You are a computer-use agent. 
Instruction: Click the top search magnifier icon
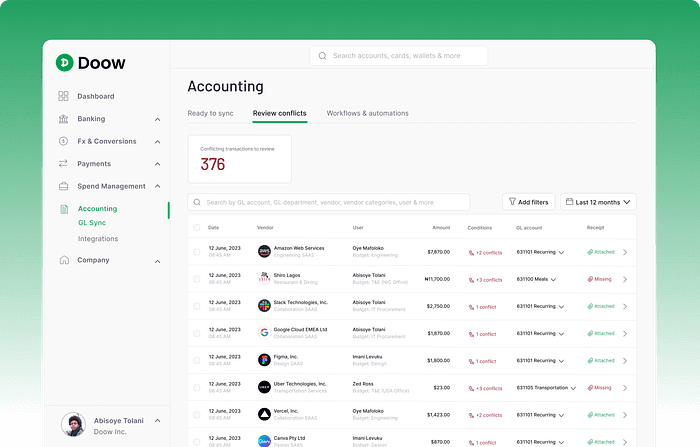[x=322, y=56]
